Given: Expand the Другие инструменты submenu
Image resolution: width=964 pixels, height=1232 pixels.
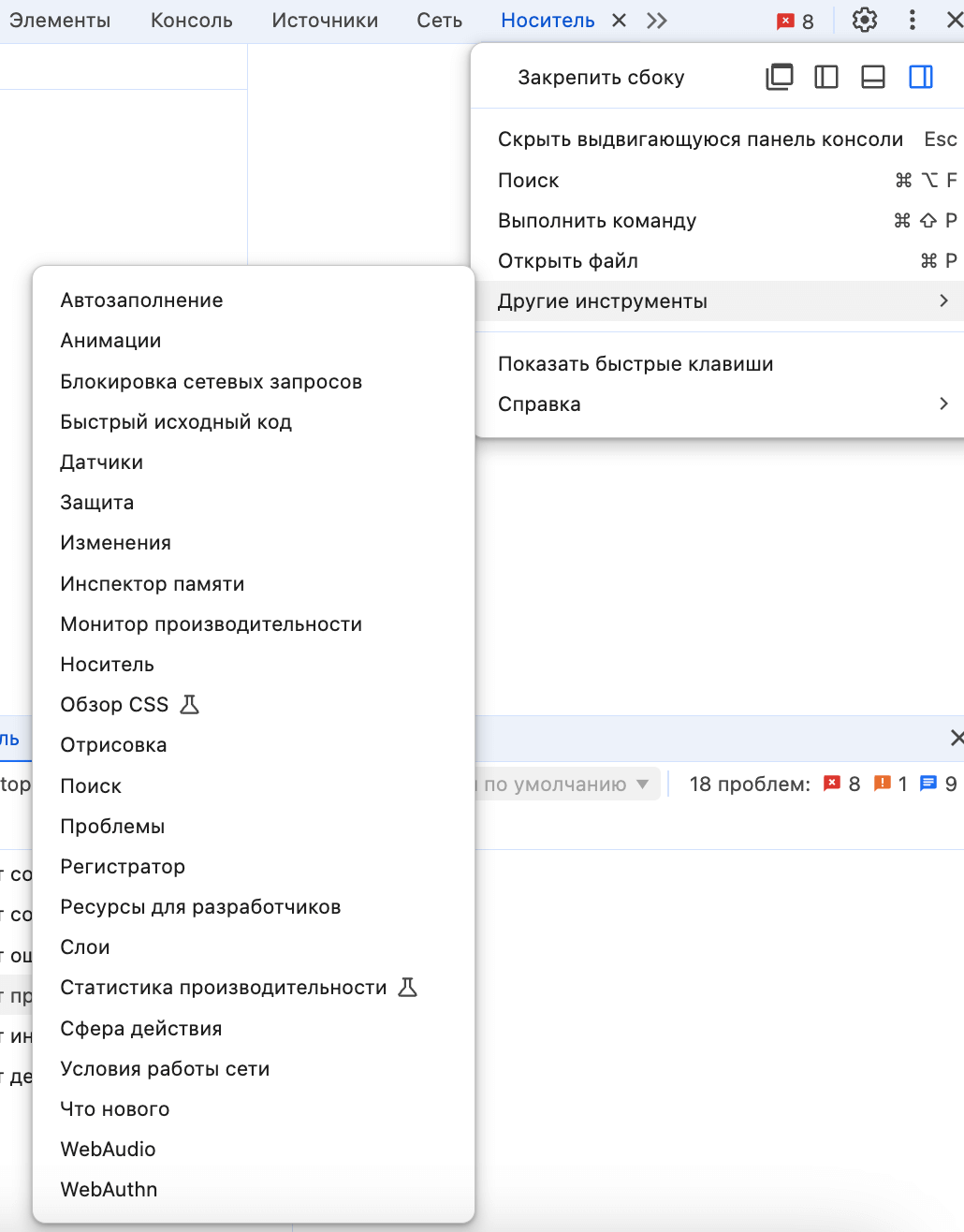Looking at the screenshot, I should point(603,301).
